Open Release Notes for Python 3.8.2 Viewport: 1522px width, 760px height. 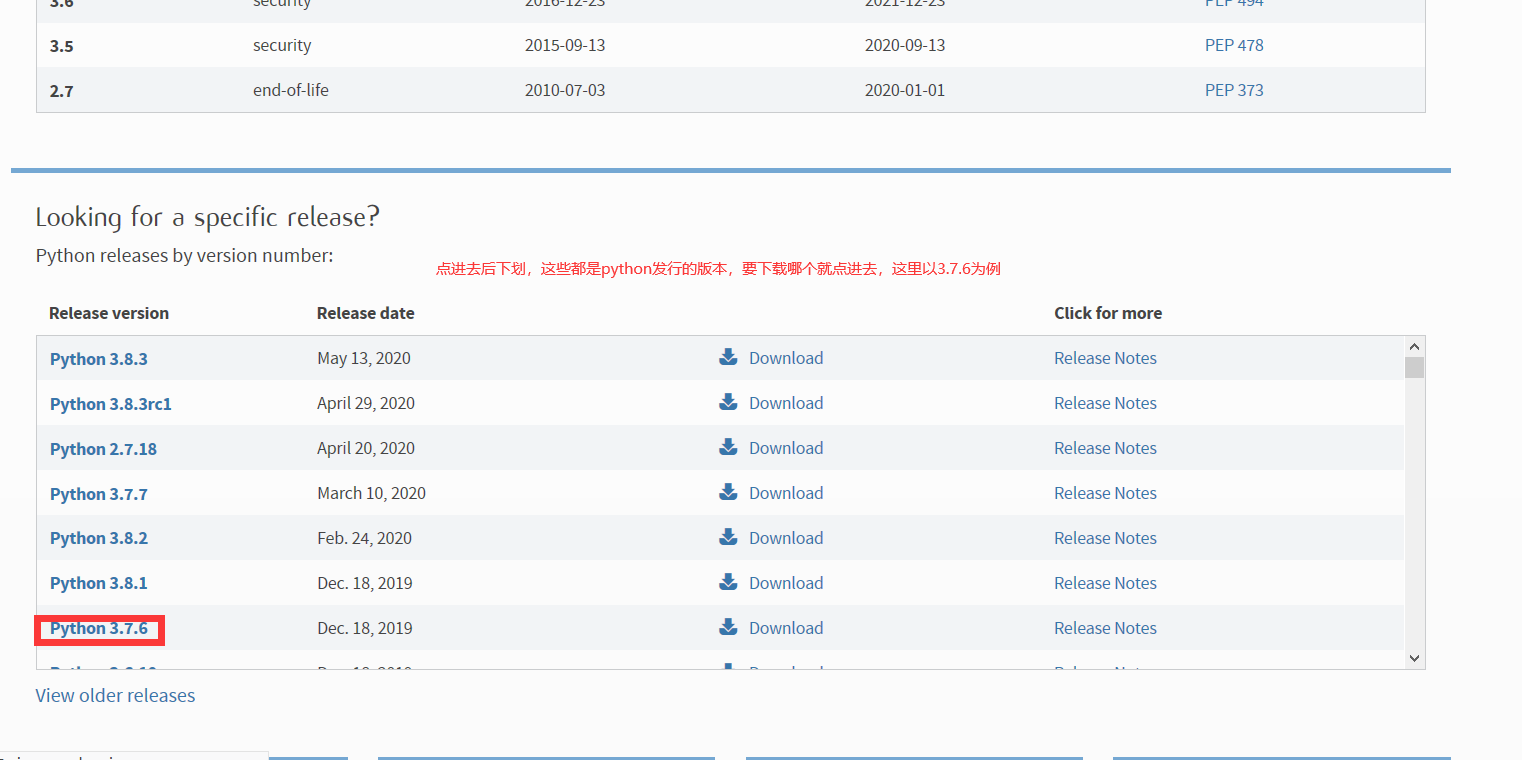(x=1105, y=538)
